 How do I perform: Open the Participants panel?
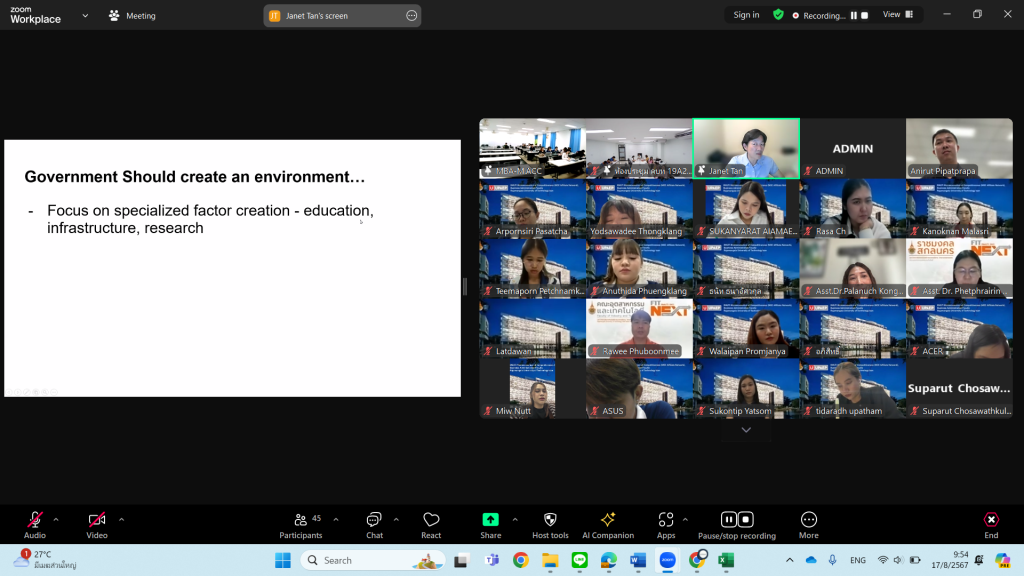[300, 520]
